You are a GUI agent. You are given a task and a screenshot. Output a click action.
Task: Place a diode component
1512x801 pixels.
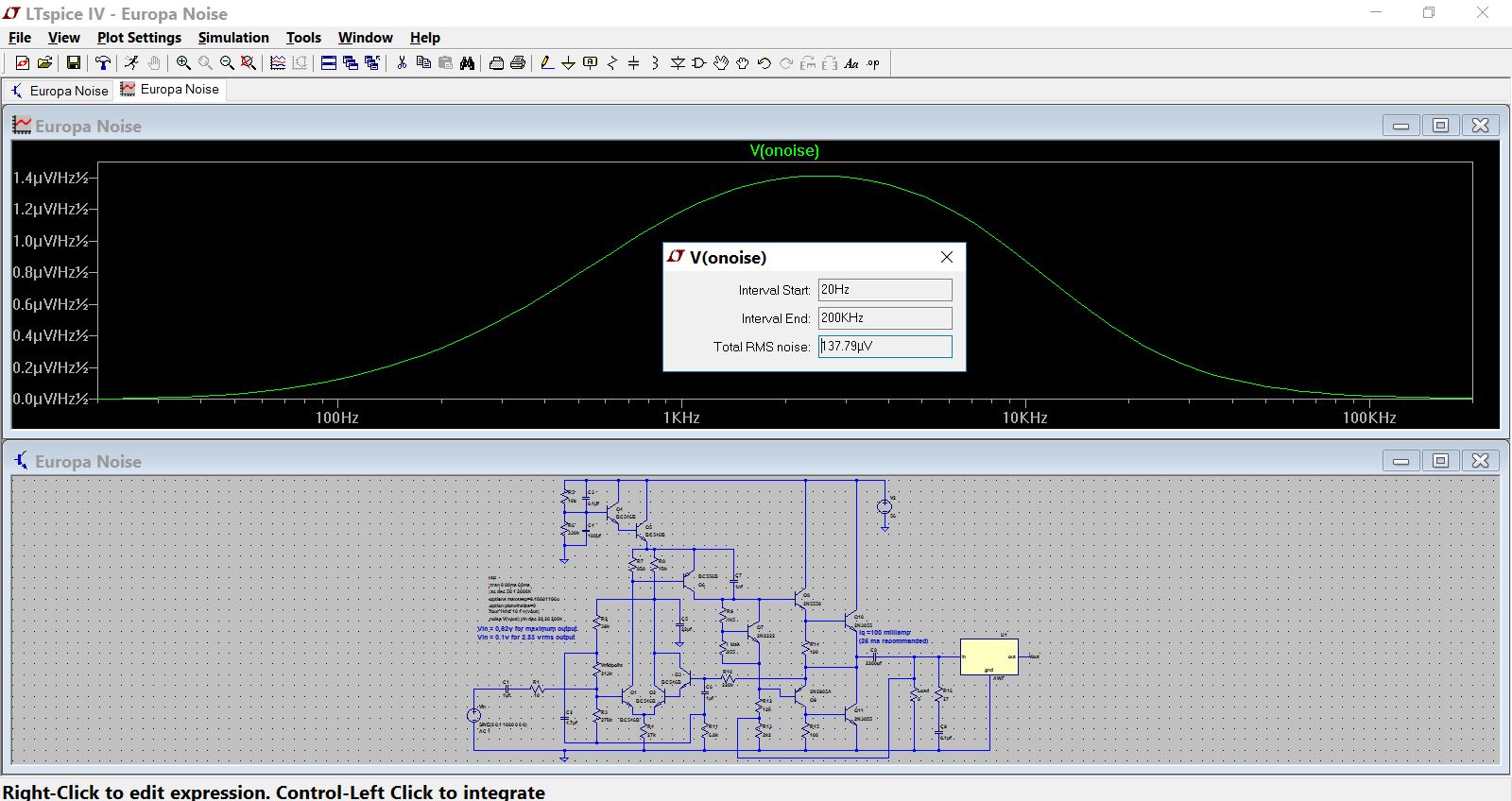(x=678, y=63)
